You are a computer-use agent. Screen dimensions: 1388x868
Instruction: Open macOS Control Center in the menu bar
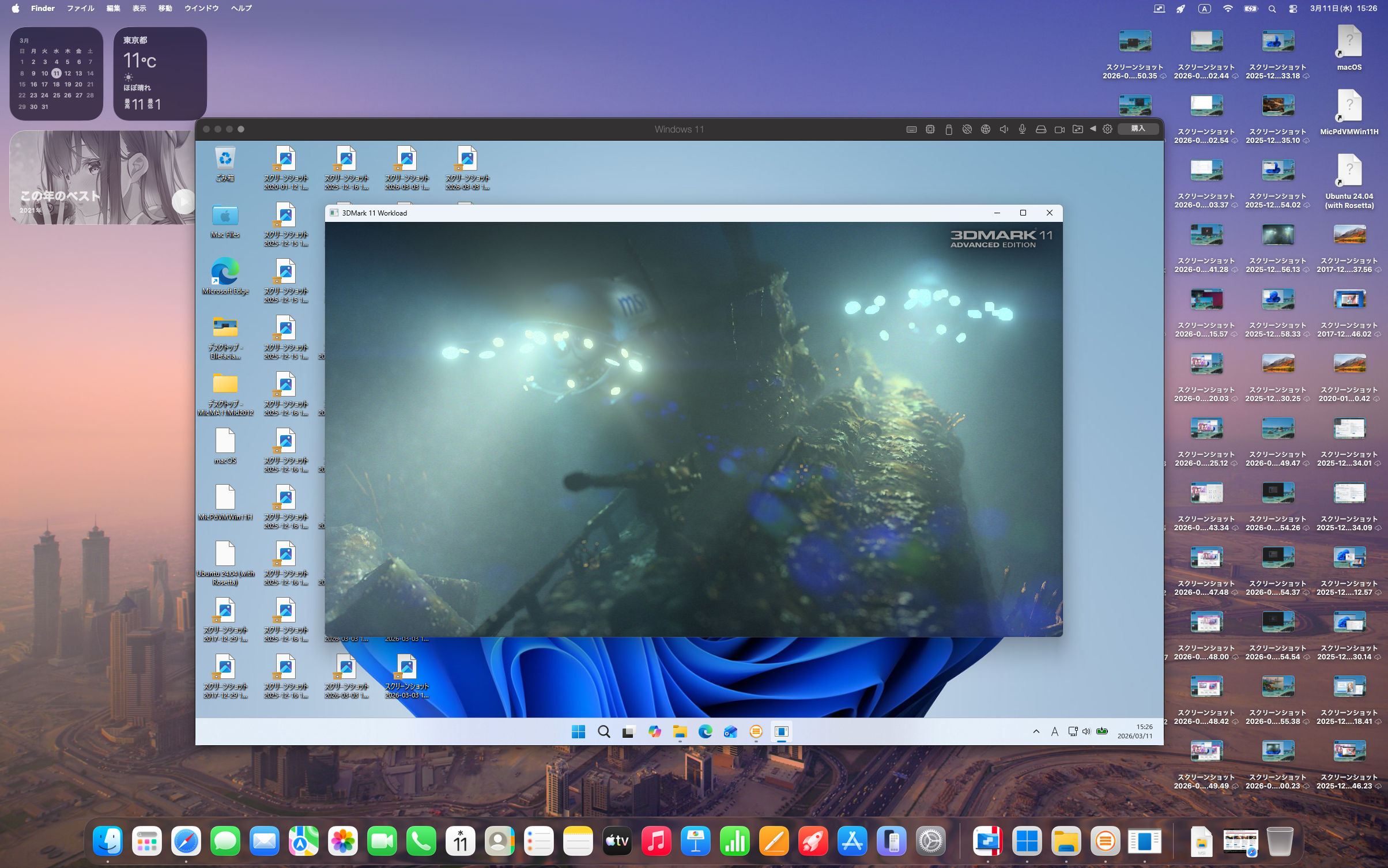click(x=1293, y=9)
